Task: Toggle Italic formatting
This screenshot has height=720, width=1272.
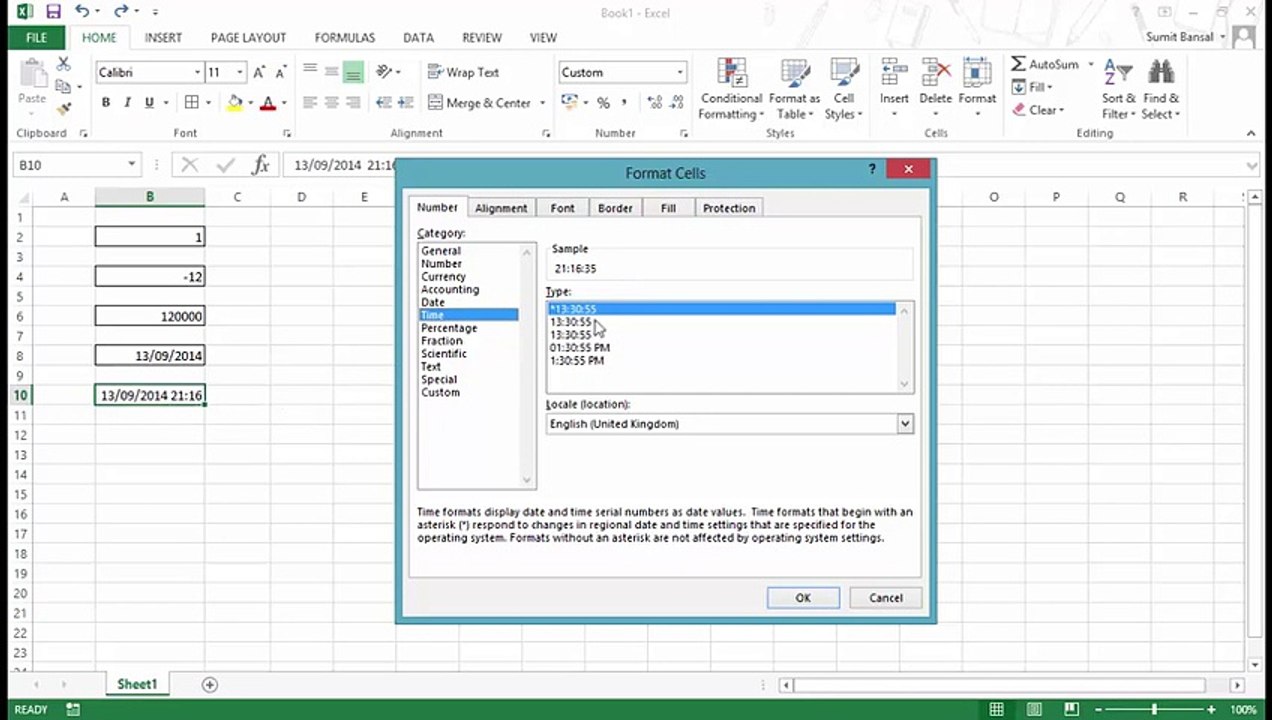Action: click(x=127, y=103)
